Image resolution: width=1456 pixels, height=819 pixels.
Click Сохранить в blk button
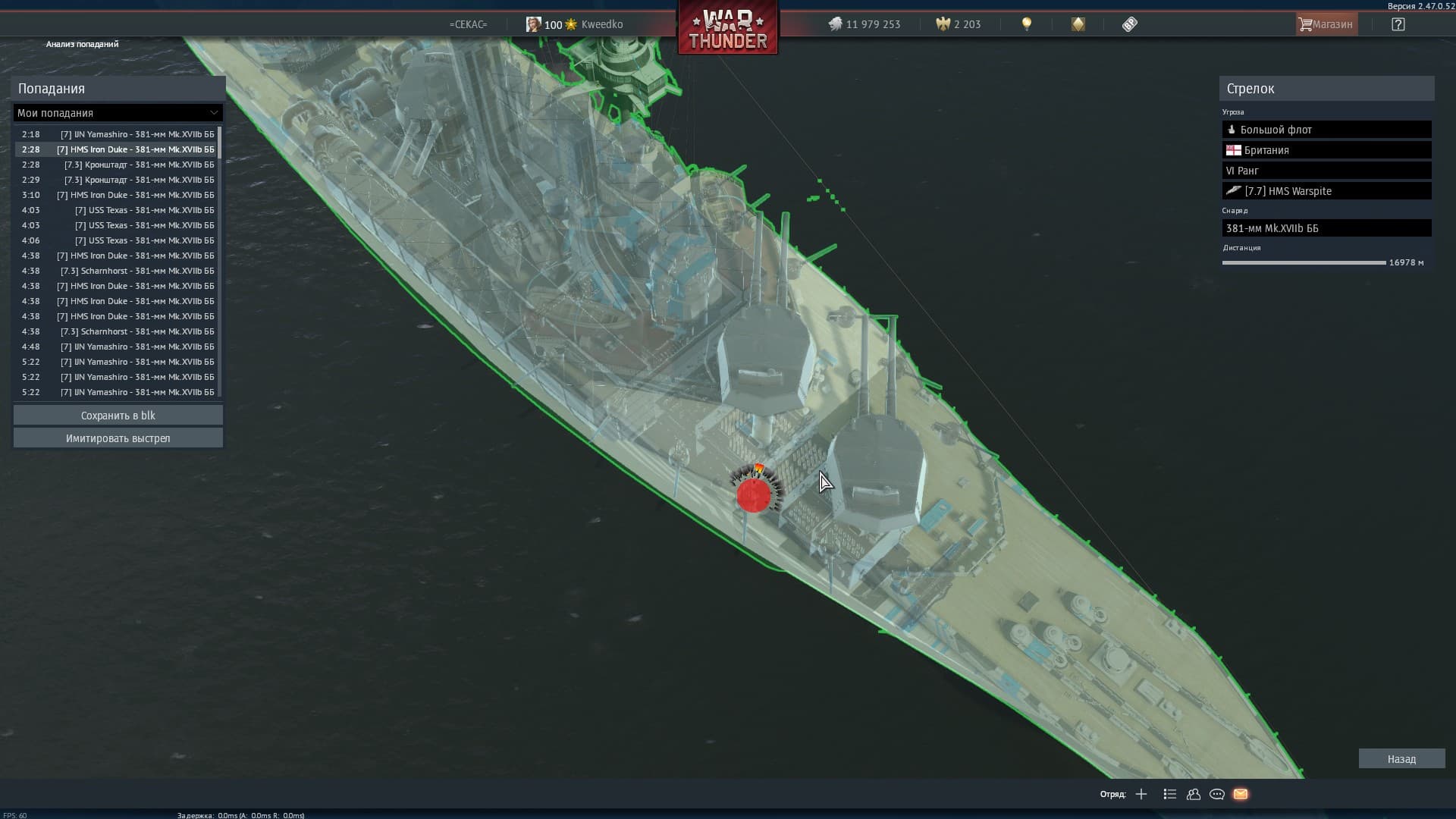[118, 416]
